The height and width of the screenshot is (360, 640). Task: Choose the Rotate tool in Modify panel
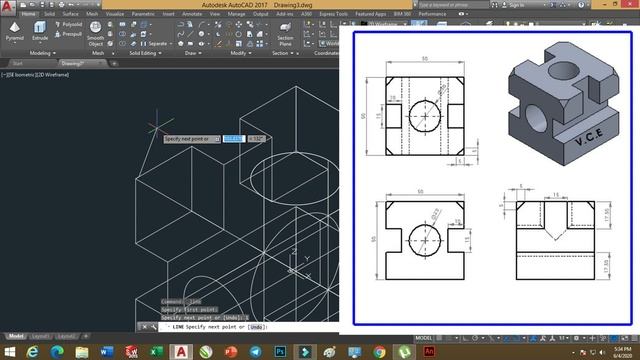[239, 34]
